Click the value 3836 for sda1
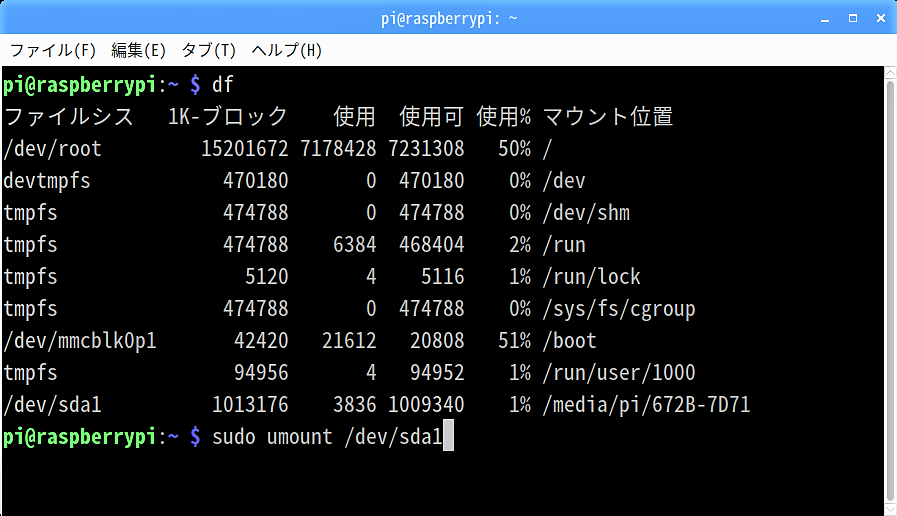Image resolution: width=897 pixels, height=516 pixels. [355, 405]
